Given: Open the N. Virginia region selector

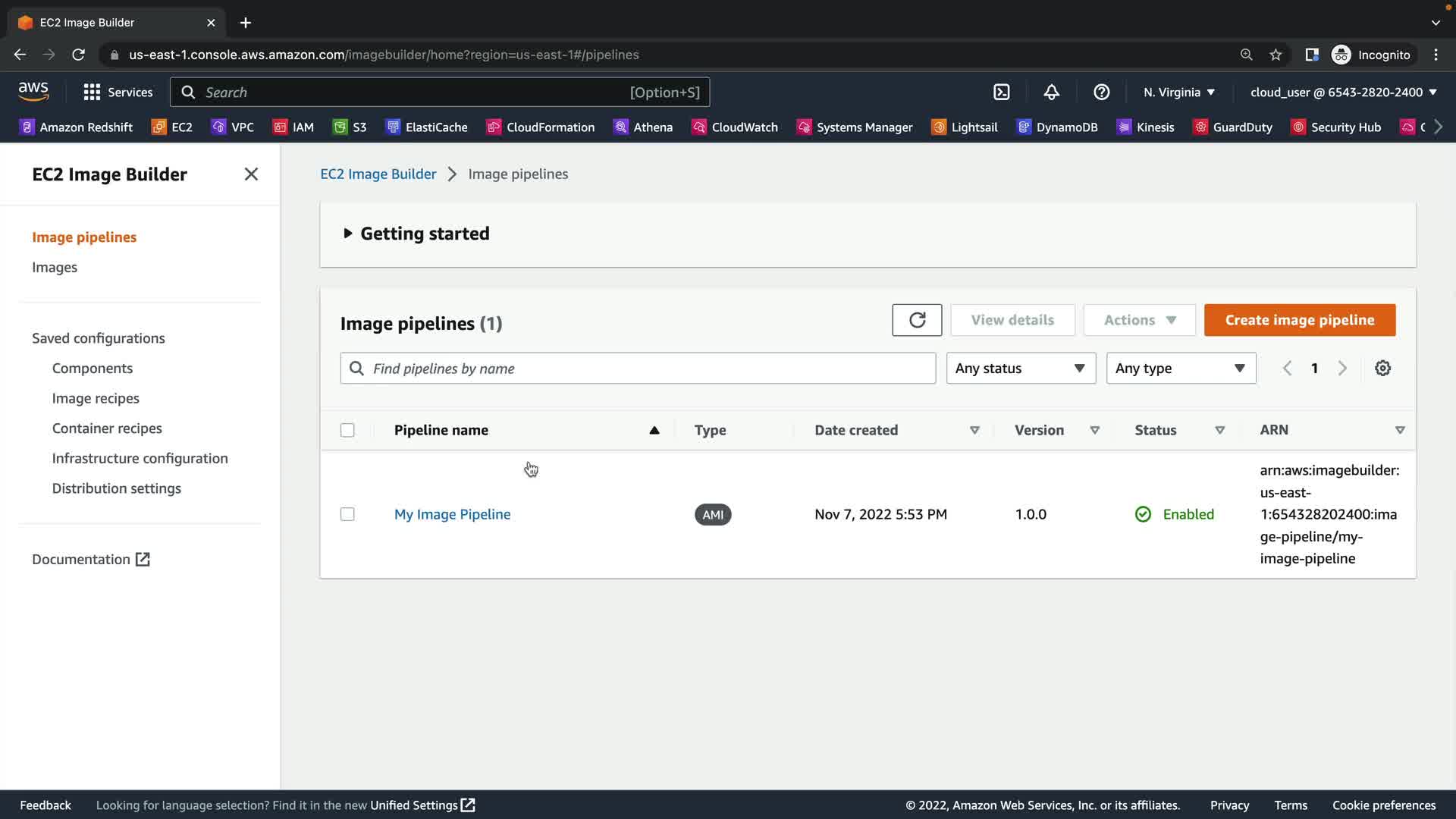Looking at the screenshot, I should [x=1178, y=93].
